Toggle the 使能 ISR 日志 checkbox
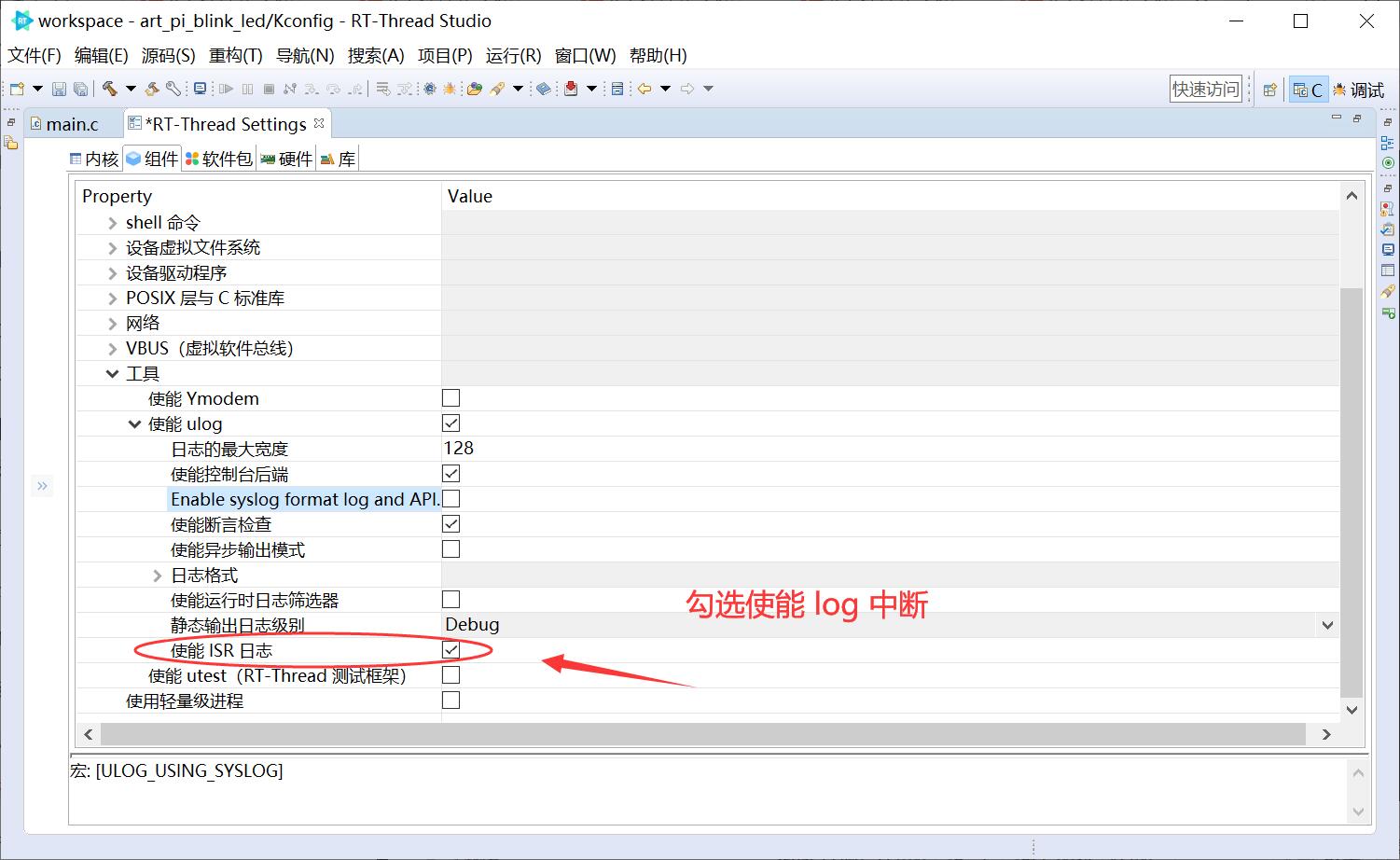 pyautogui.click(x=451, y=650)
